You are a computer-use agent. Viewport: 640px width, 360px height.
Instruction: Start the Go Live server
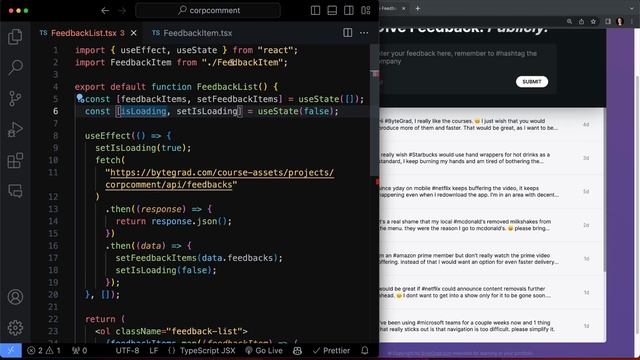(x=264, y=350)
